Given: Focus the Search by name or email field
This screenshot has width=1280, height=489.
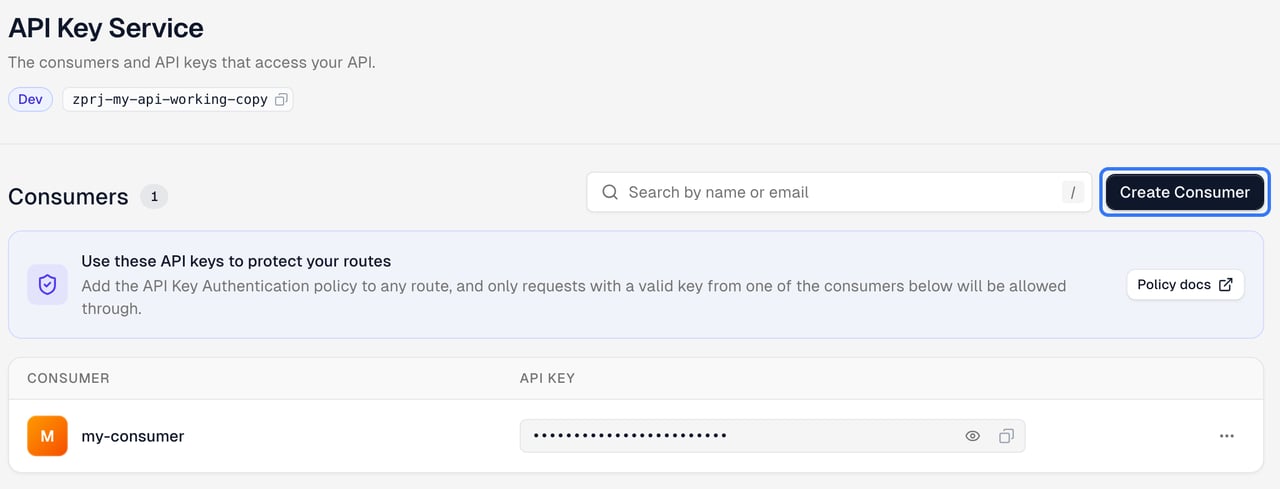Looking at the screenshot, I should 837,192.
